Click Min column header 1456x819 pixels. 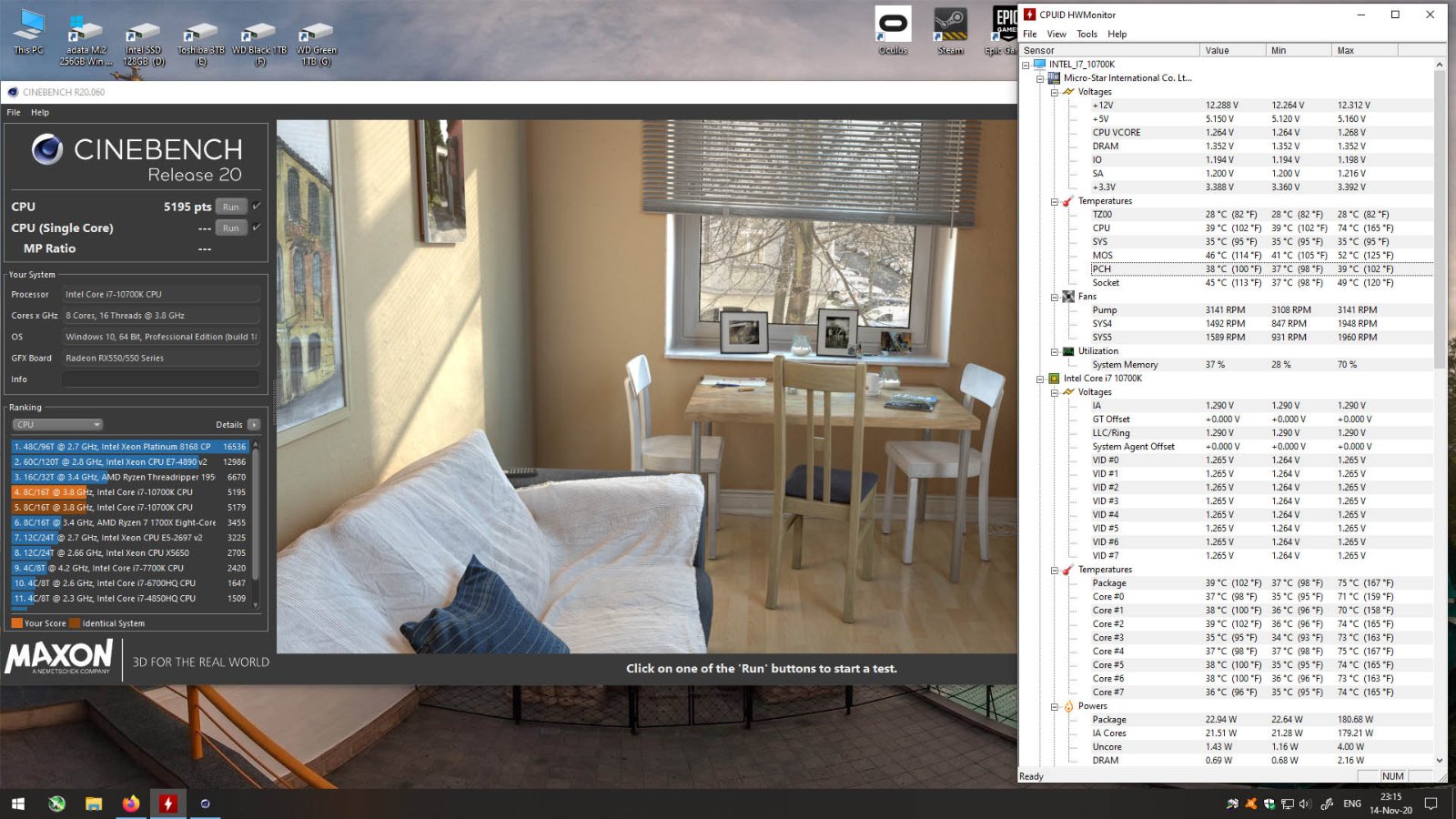point(1299,51)
